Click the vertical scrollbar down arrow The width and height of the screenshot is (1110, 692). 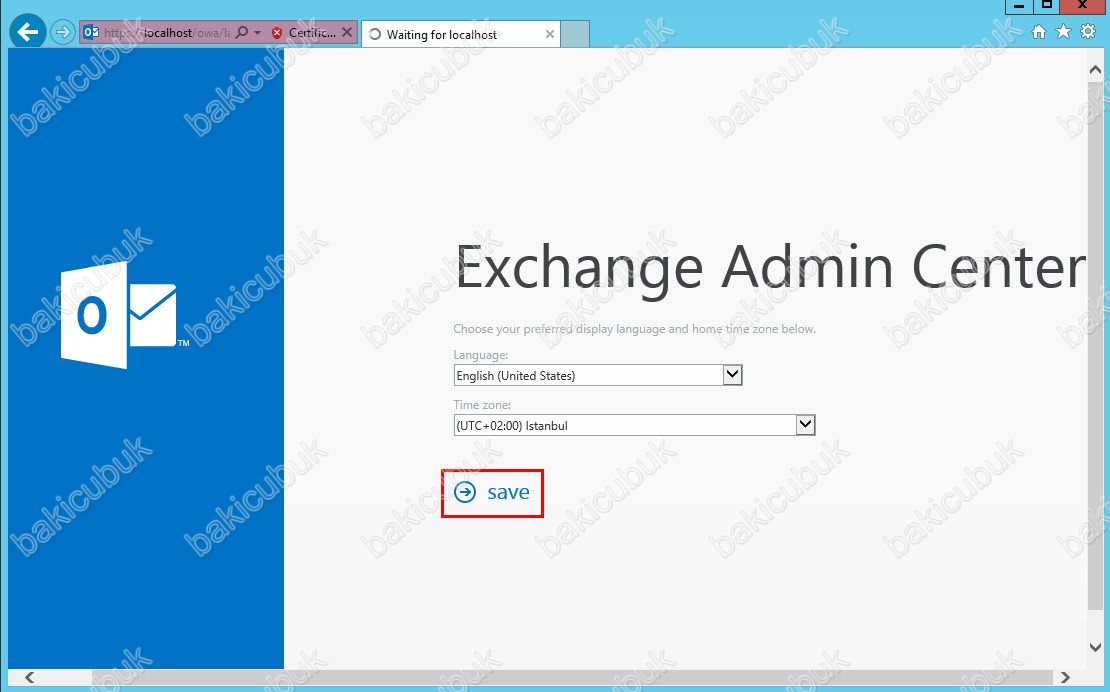click(1095, 647)
